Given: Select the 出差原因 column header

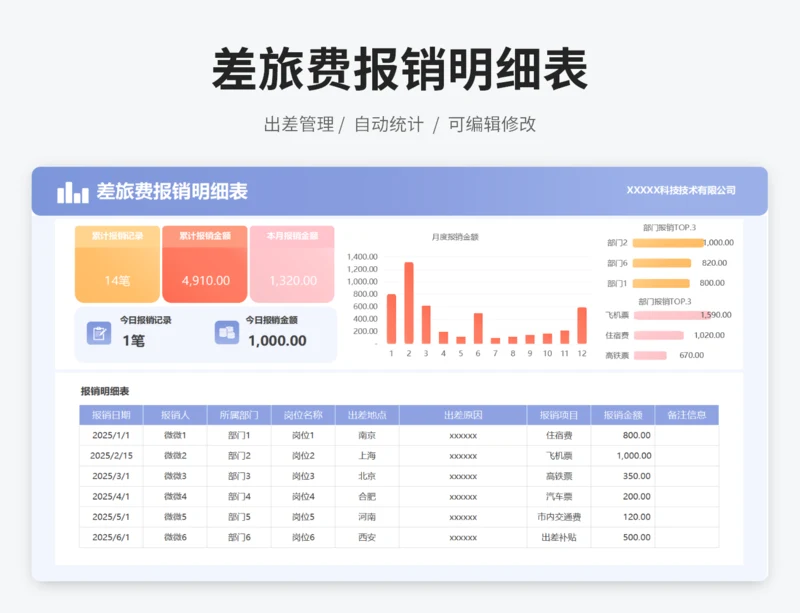Looking at the screenshot, I should click(463, 415).
